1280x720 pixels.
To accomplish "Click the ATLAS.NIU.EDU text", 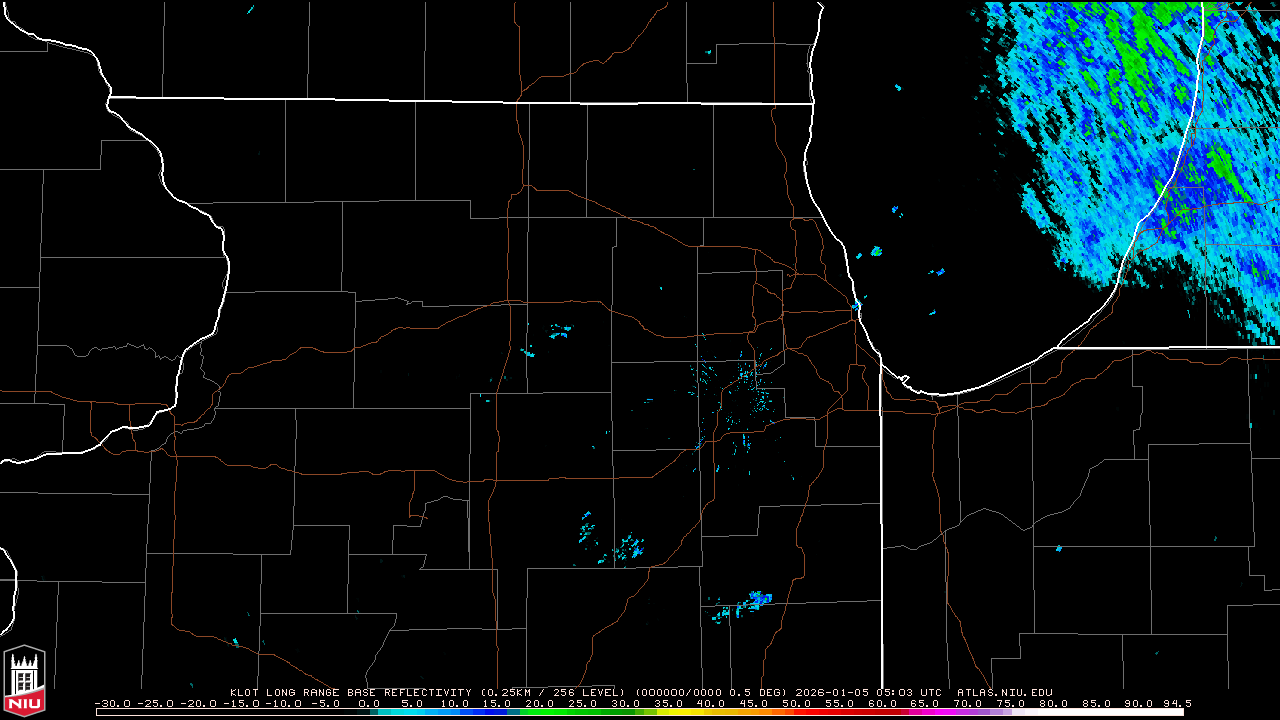I will tap(1004, 692).
